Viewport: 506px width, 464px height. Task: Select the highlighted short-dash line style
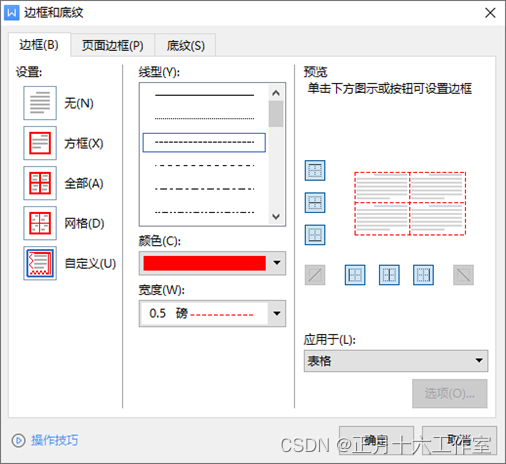pyautogui.click(x=204, y=143)
